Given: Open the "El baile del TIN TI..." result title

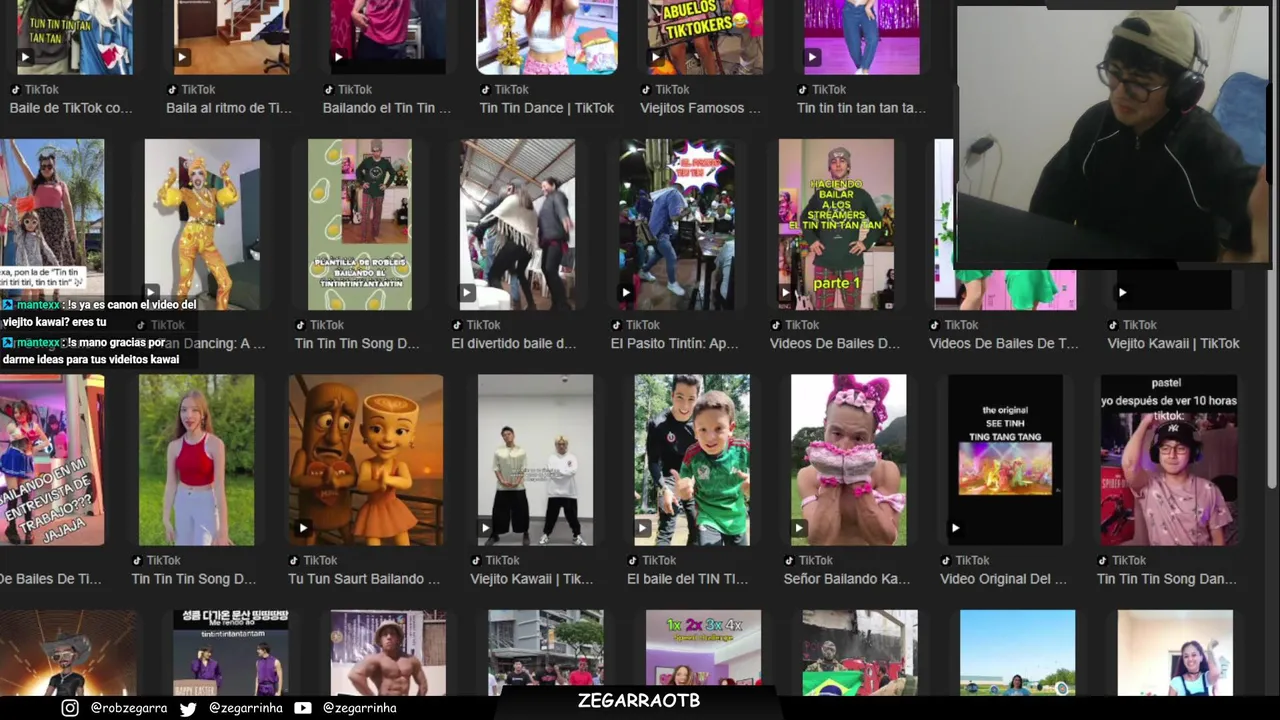Looking at the screenshot, I should point(687,579).
